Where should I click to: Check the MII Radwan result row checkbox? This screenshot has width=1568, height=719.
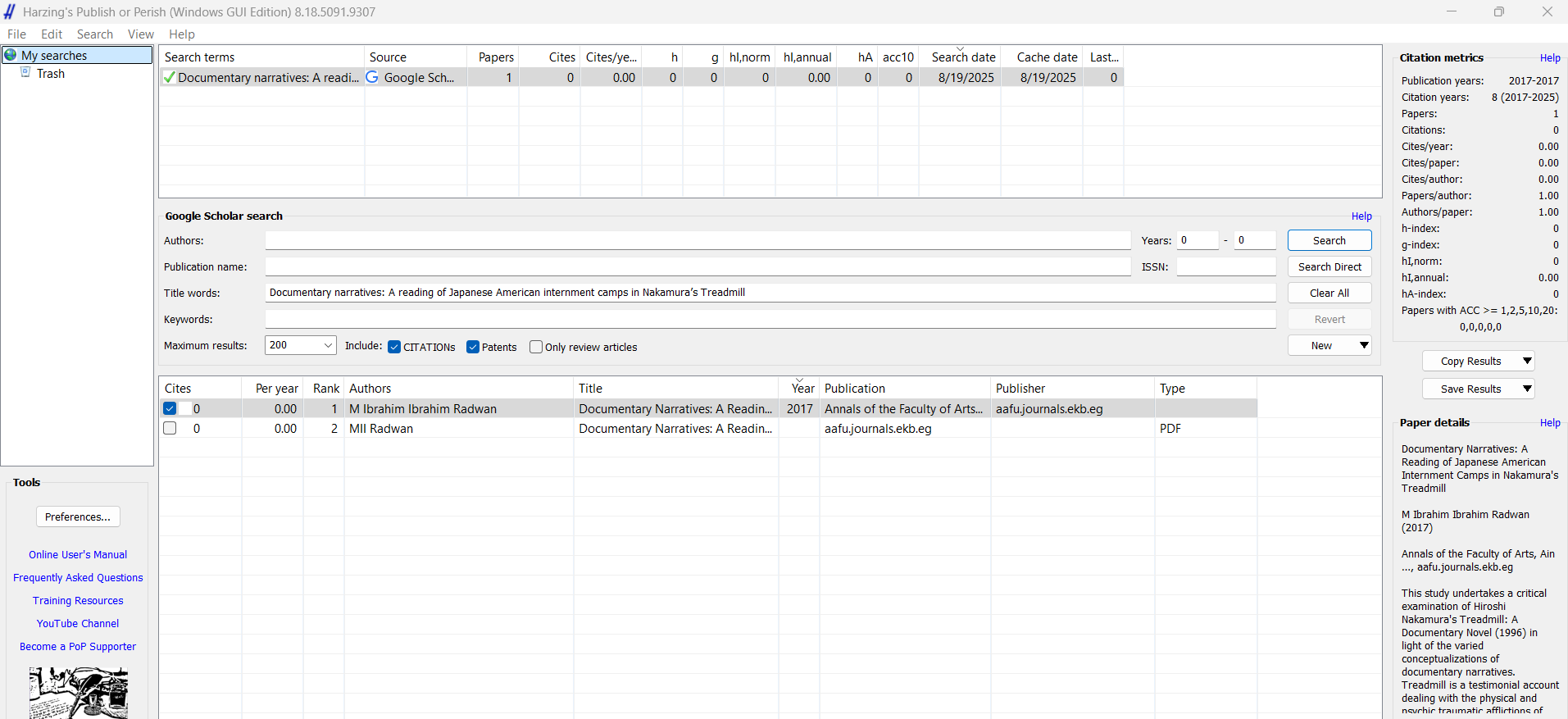(170, 428)
